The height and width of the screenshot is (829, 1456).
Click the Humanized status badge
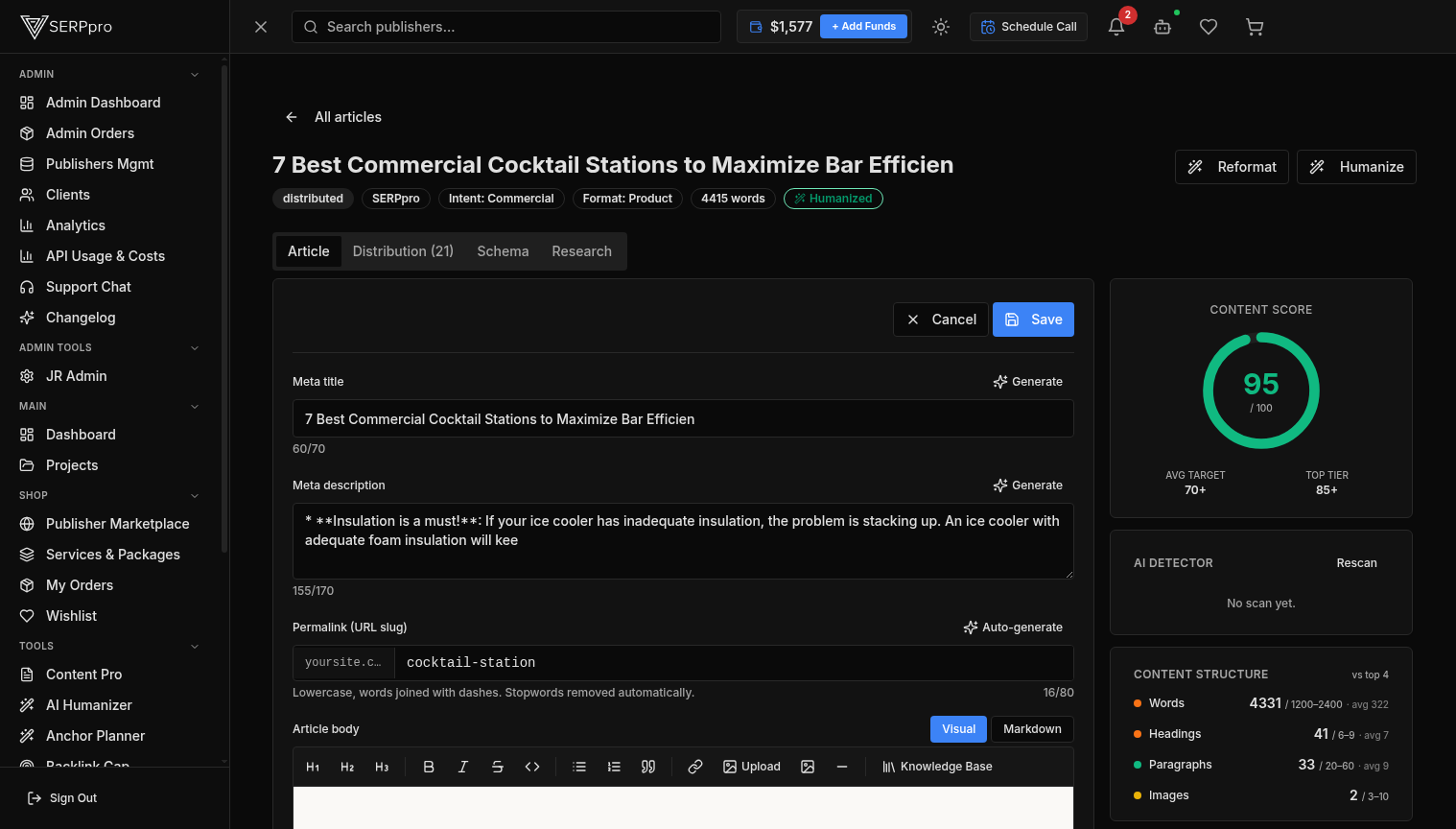(x=833, y=199)
